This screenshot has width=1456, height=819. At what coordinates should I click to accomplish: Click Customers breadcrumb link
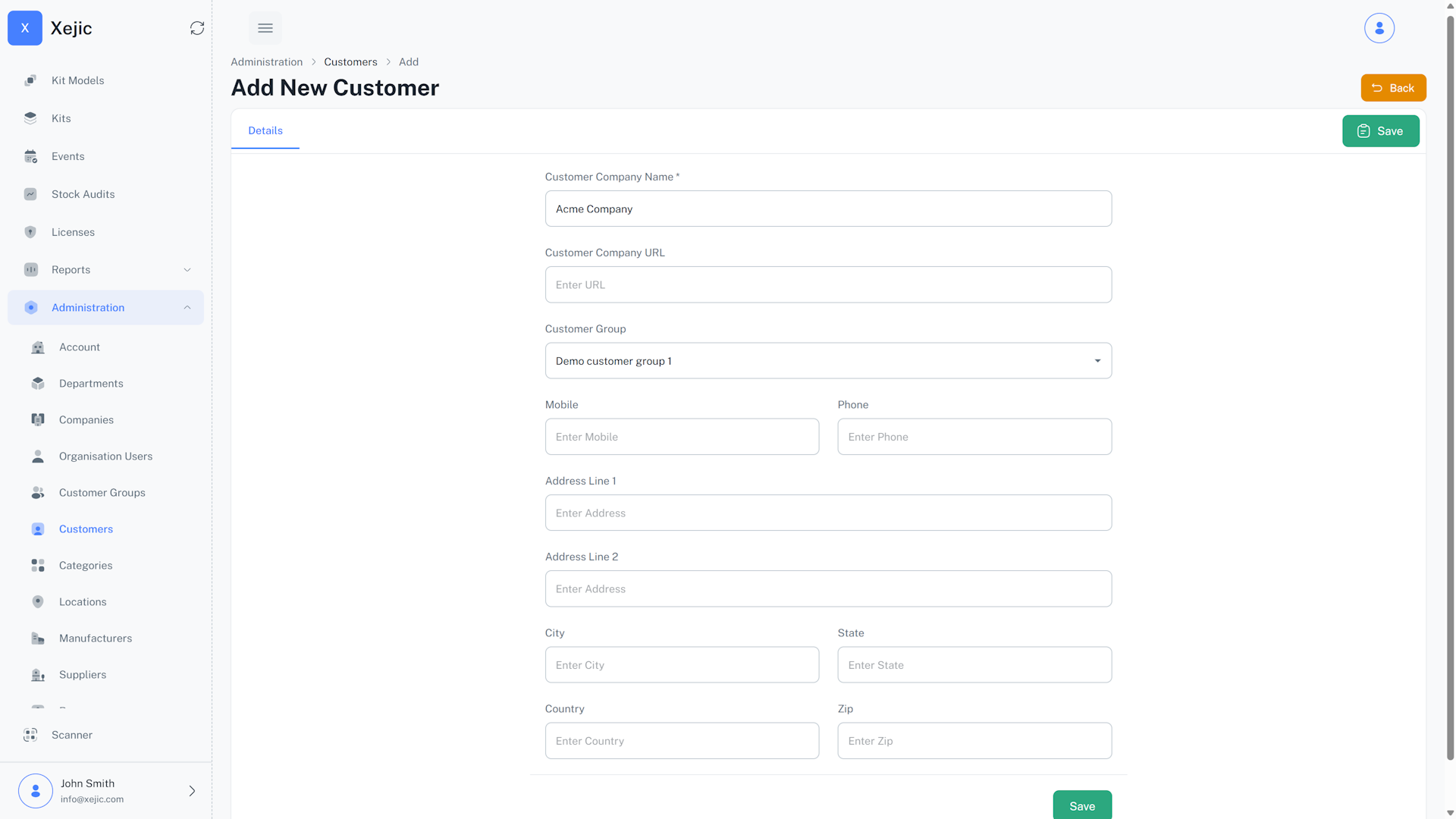pos(350,62)
